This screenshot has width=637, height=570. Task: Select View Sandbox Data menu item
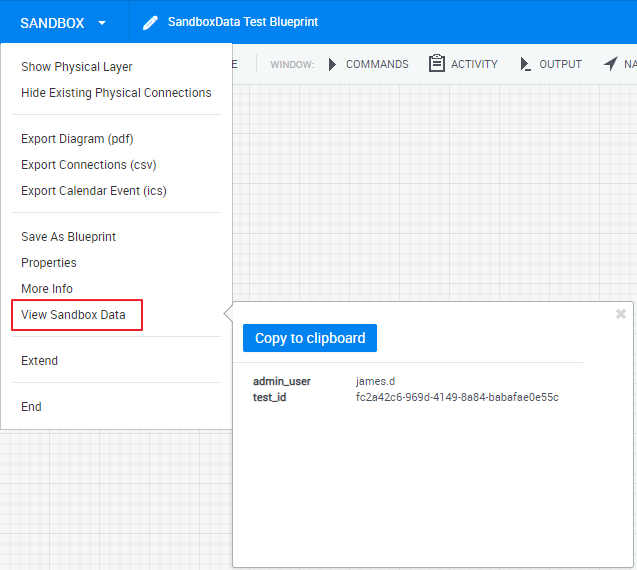click(74, 315)
